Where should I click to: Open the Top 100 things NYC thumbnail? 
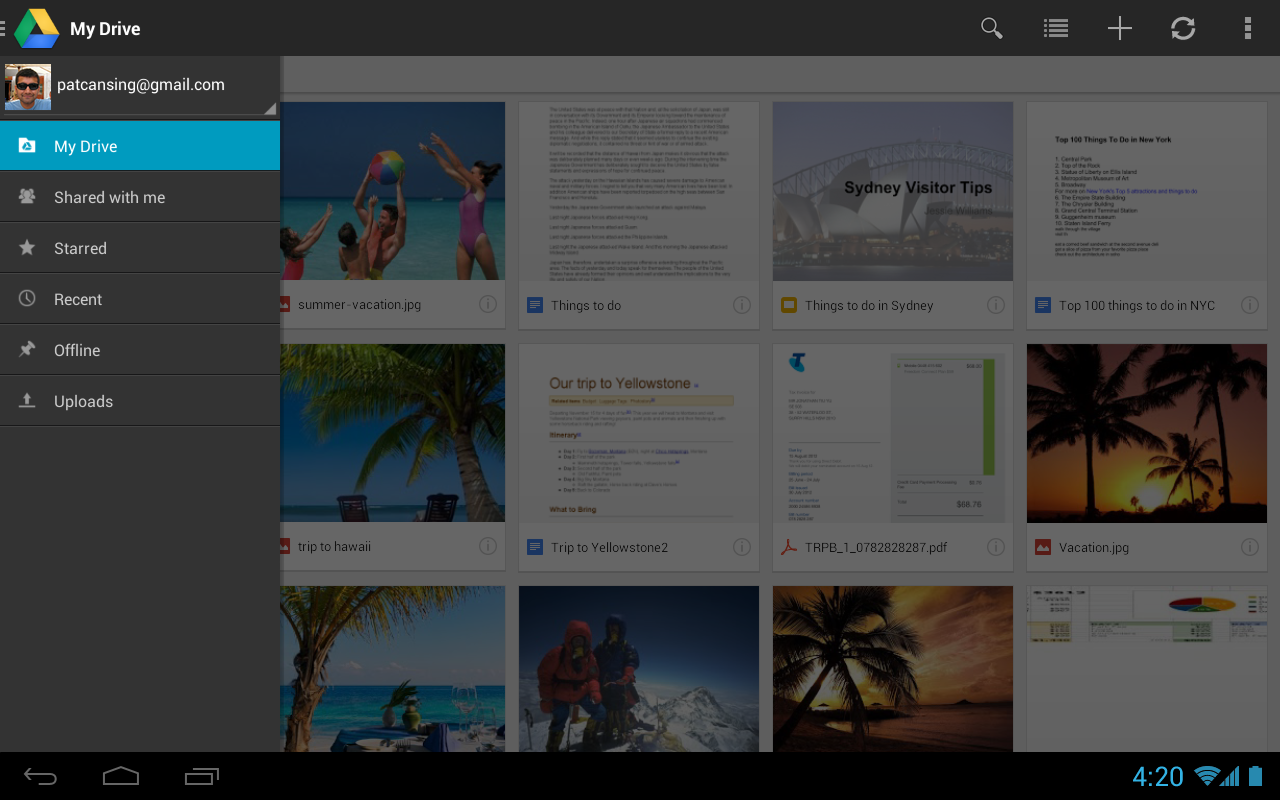pyautogui.click(x=1147, y=190)
